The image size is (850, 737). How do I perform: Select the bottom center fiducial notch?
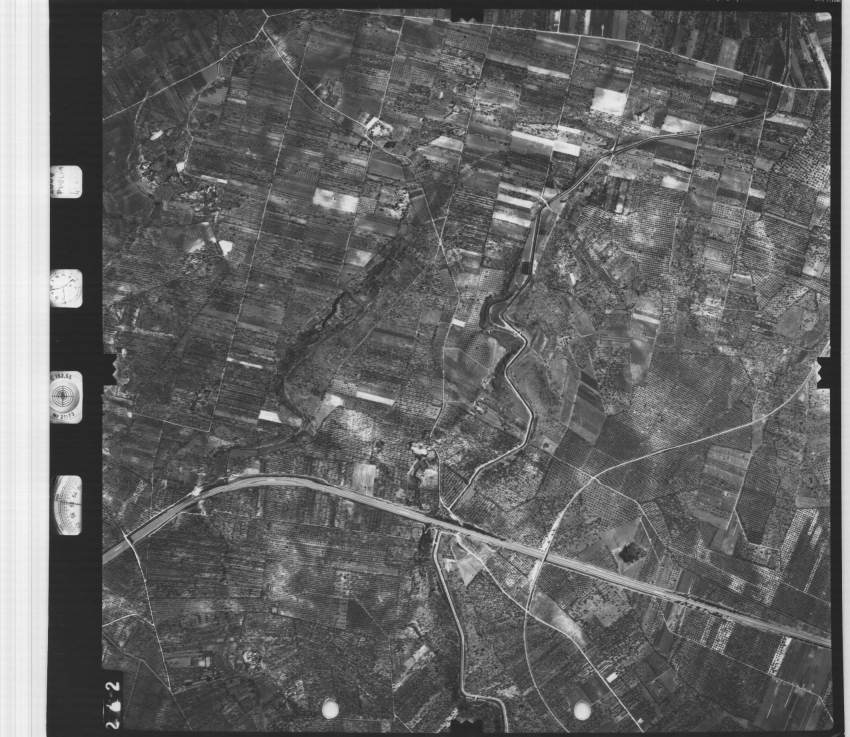466,724
